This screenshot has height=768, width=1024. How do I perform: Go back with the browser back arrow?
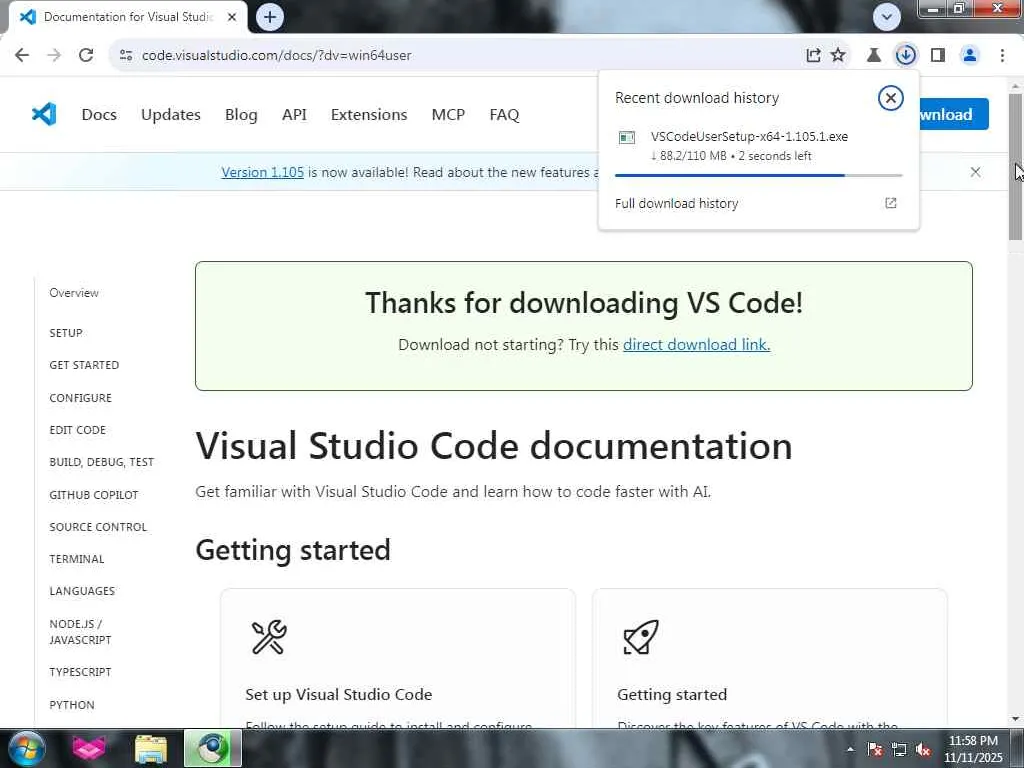point(22,55)
